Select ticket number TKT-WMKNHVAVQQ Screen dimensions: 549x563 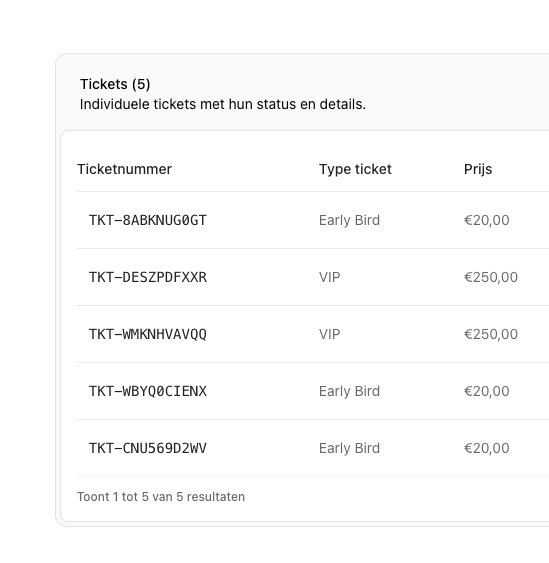pos(148,334)
